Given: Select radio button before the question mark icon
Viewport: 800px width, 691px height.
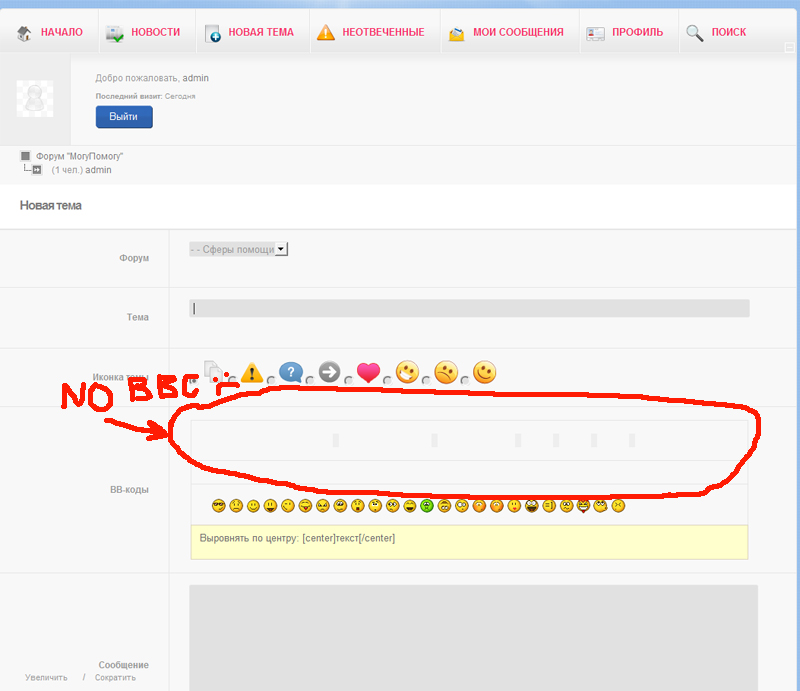Looking at the screenshot, I should 272,380.
